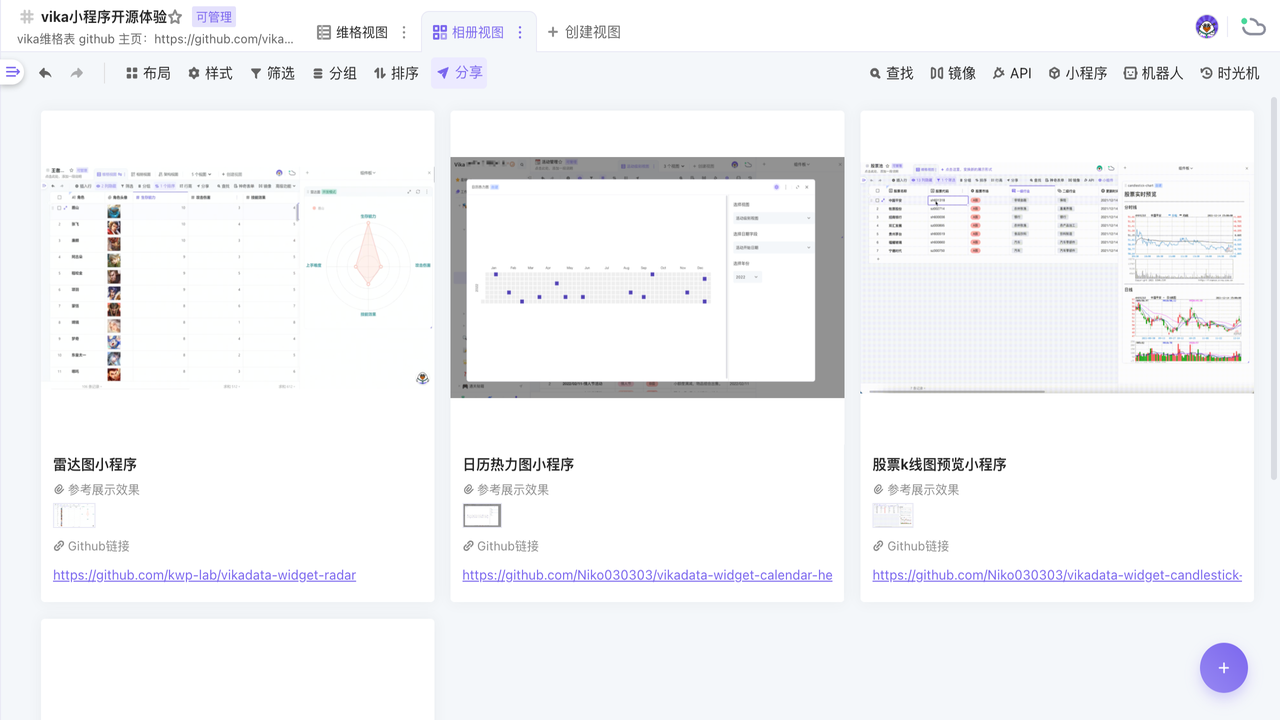Open the 机器人 automation panel

(1152, 73)
